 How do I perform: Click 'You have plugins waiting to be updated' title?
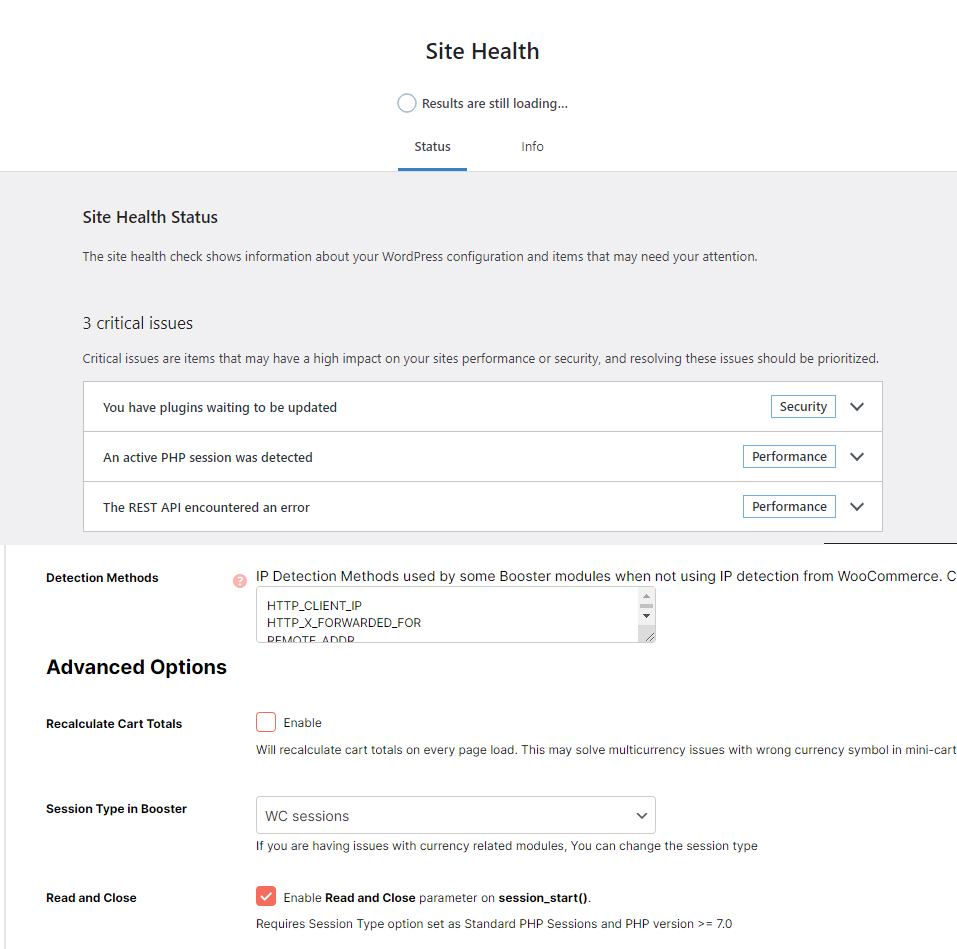point(220,407)
